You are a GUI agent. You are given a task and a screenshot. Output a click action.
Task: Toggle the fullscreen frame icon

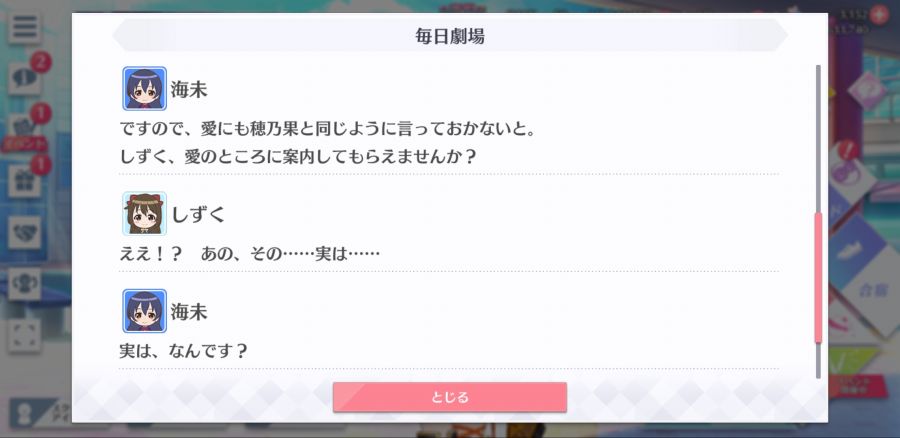[x=24, y=335]
